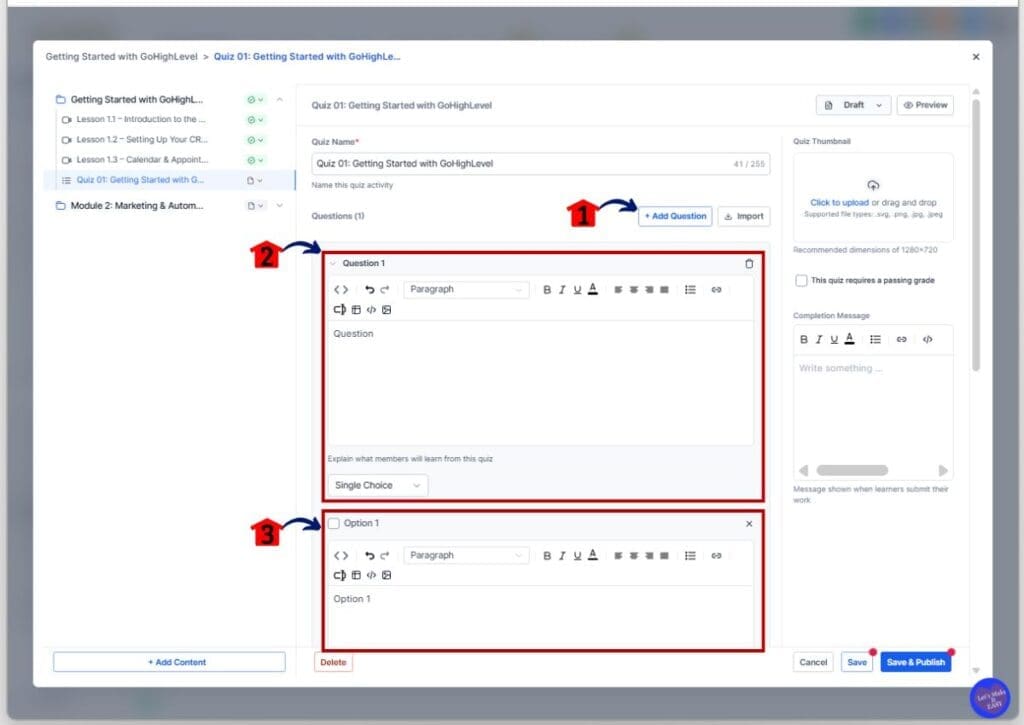
Task: Collapse Getting Started module with chevron
Action: tap(280, 99)
